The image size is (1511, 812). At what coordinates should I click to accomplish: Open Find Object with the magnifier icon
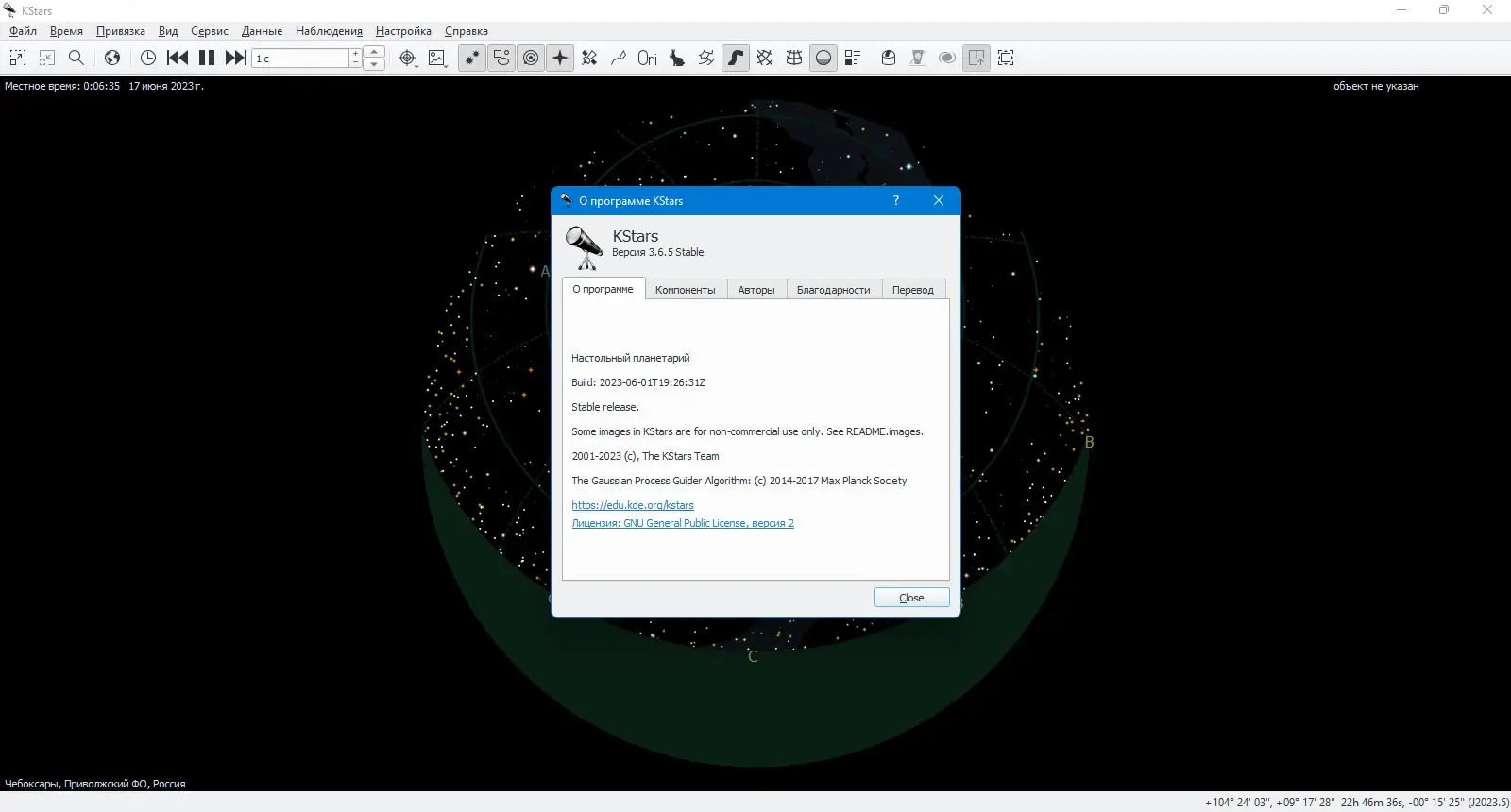click(x=76, y=58)
